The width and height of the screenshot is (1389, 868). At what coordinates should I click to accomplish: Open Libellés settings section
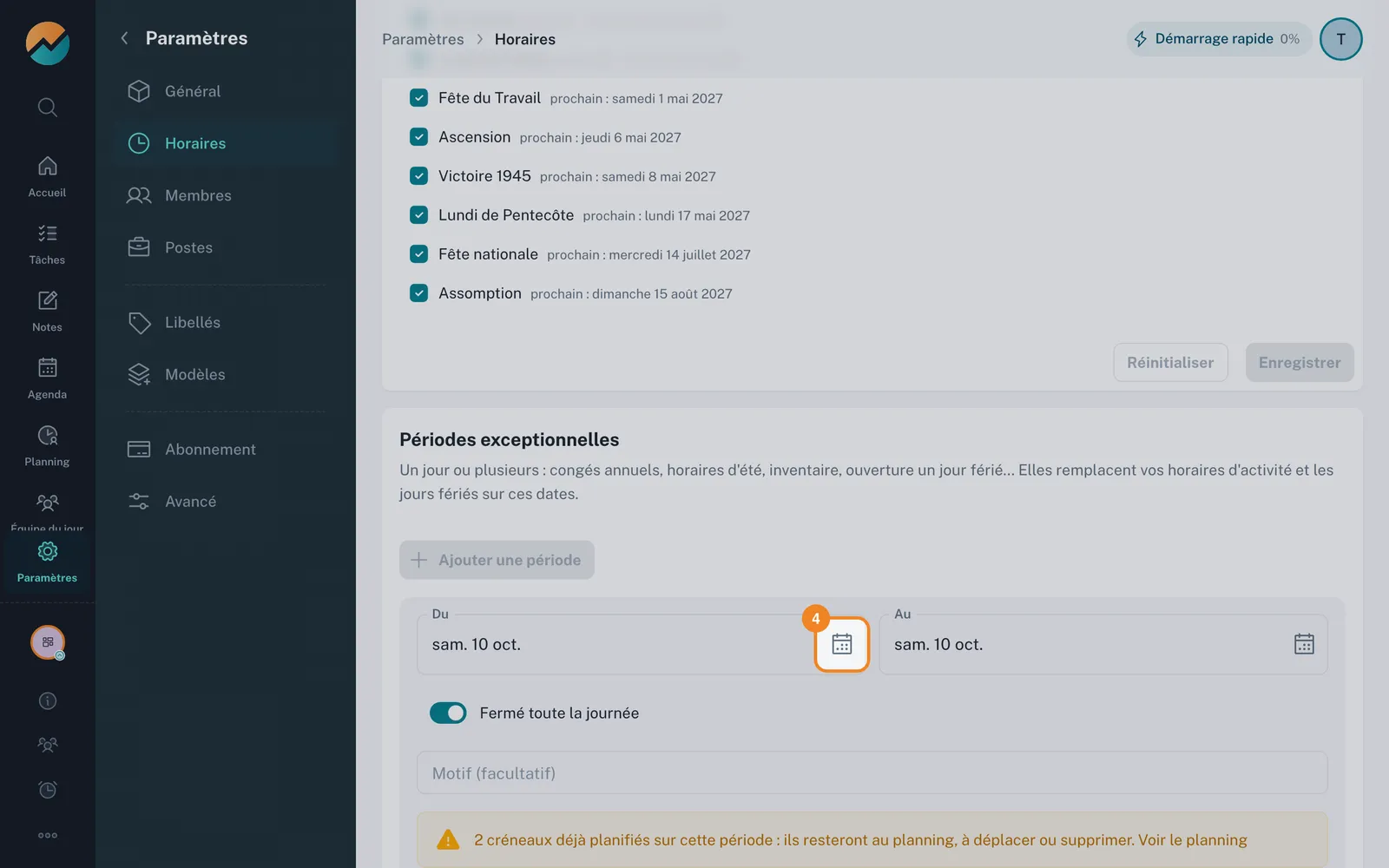226,322
